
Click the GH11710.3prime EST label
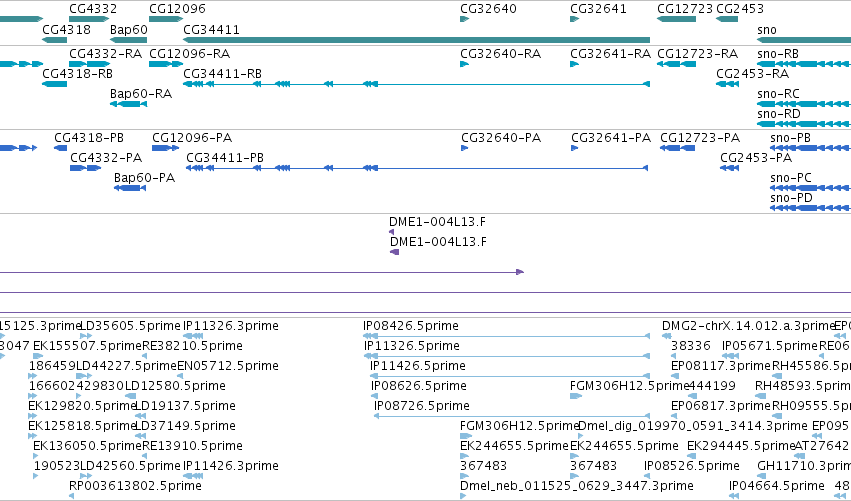[804, 466]
